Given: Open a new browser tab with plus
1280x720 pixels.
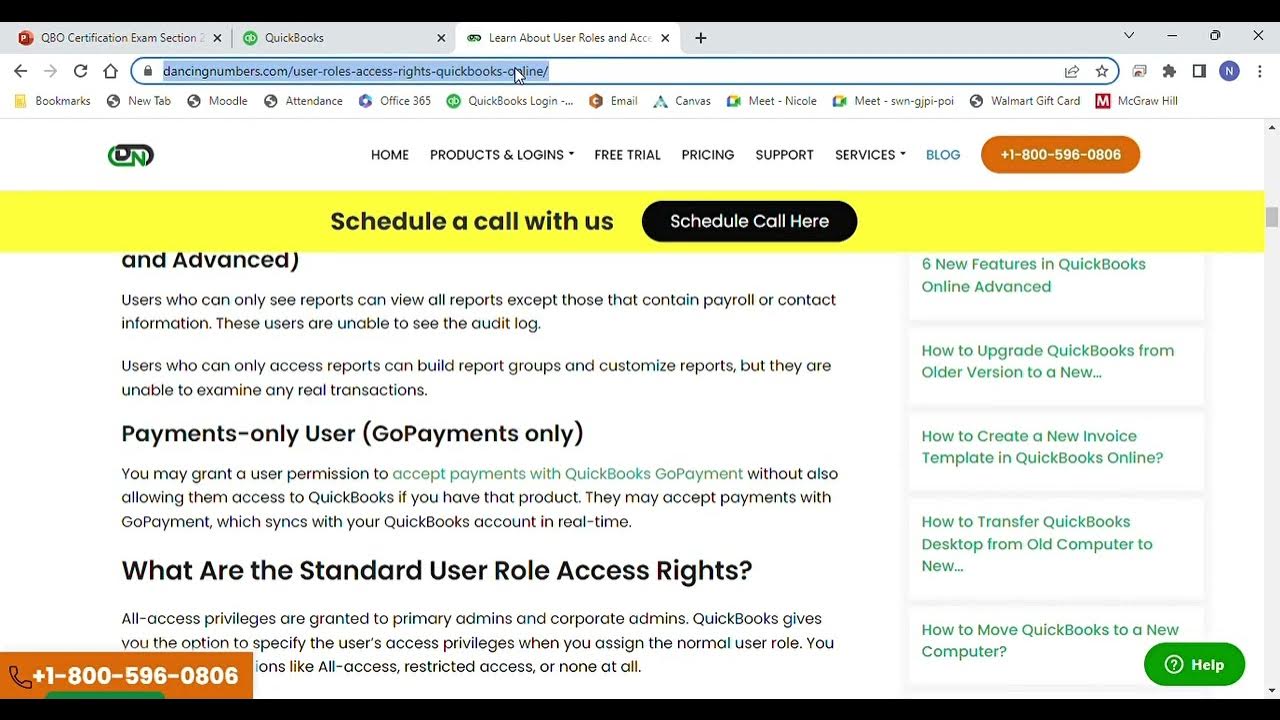Looking at the screenshot, I should click(700, 38).
